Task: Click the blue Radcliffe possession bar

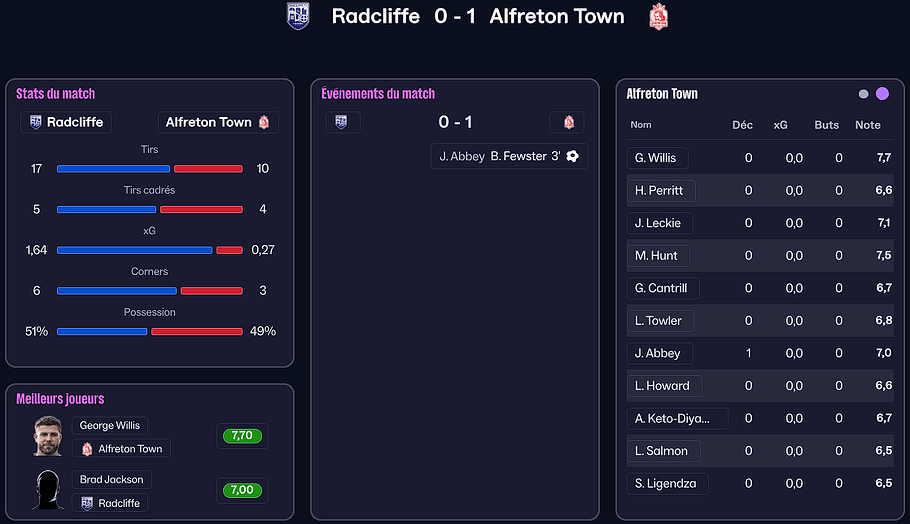Action: (102, 331)
